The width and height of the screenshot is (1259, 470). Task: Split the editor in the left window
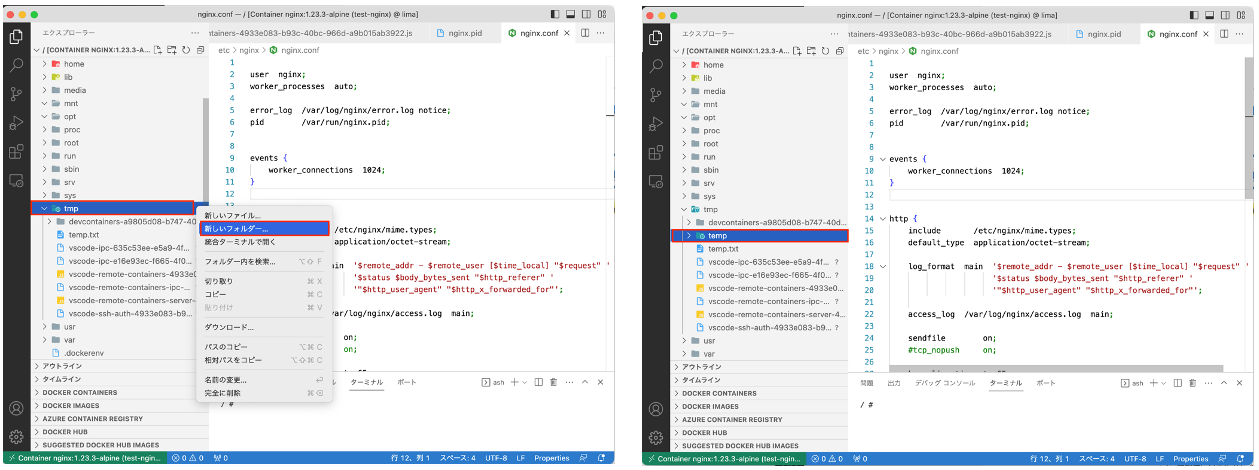(585, 33)
